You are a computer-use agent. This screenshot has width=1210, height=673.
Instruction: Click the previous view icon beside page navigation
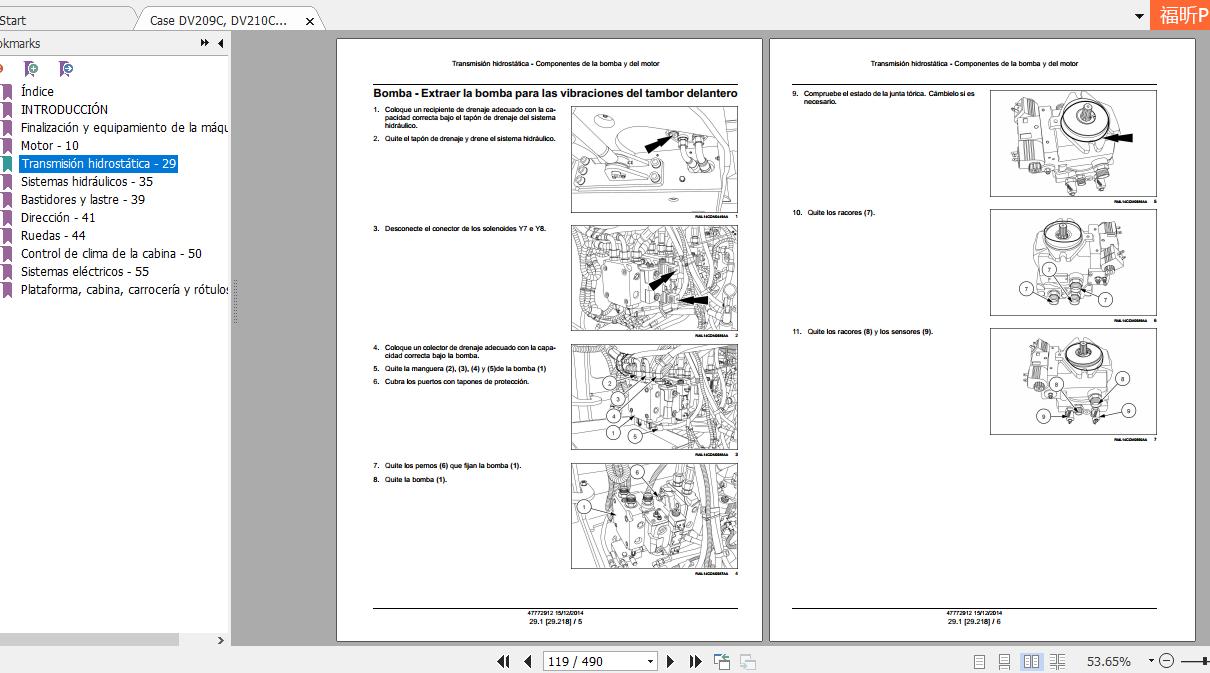click(x=722, y=661)
